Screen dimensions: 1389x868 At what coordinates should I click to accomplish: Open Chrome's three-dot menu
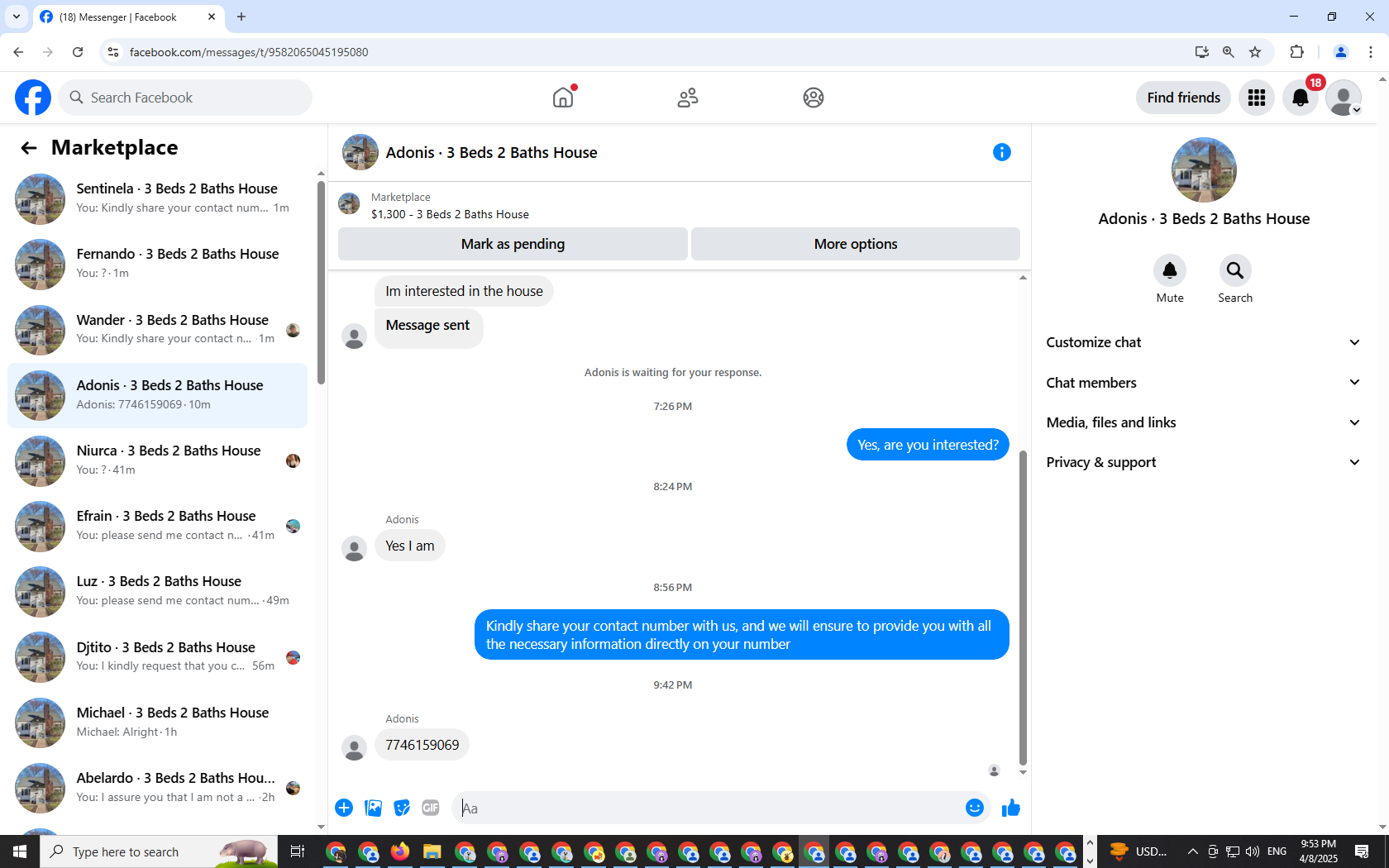1371,52
